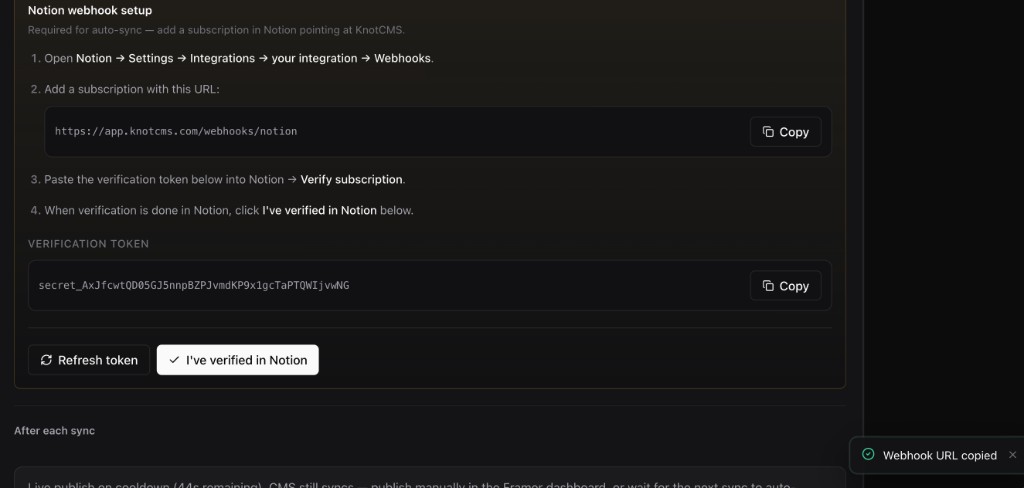Select the webhook URL text
1024x488 pixels.
coord(176,131)
